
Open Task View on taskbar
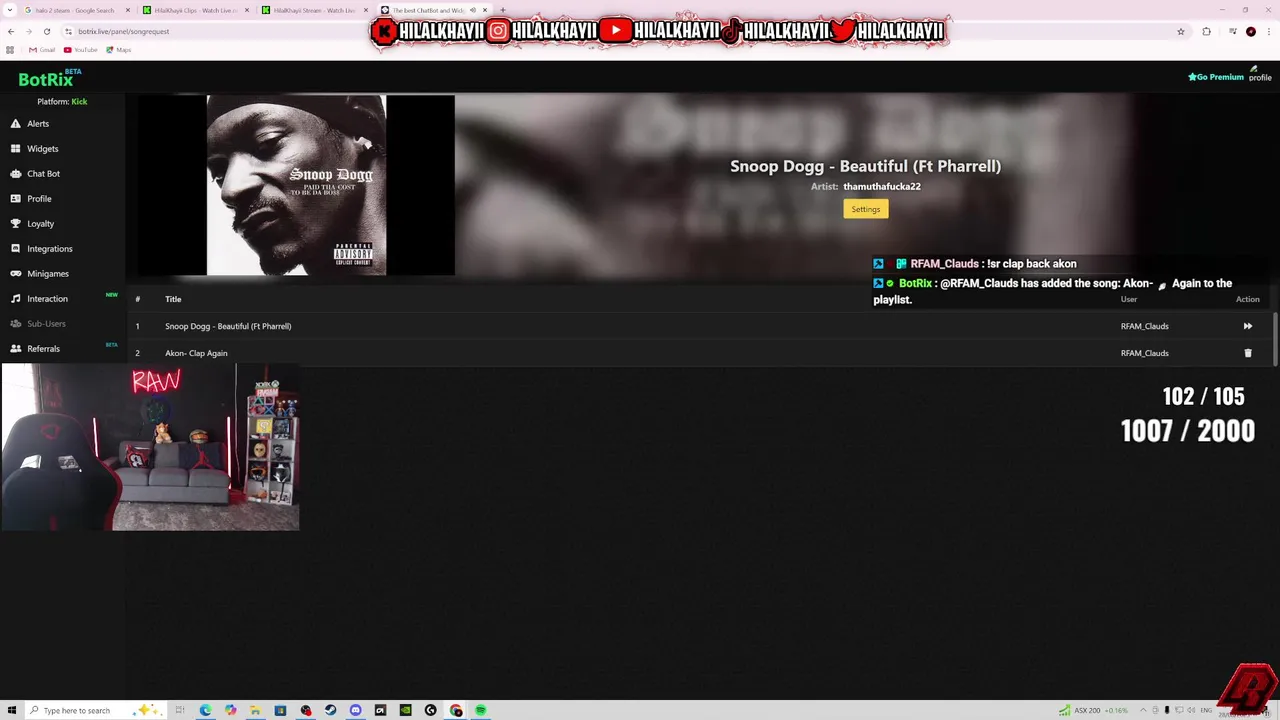pos(180,710)
